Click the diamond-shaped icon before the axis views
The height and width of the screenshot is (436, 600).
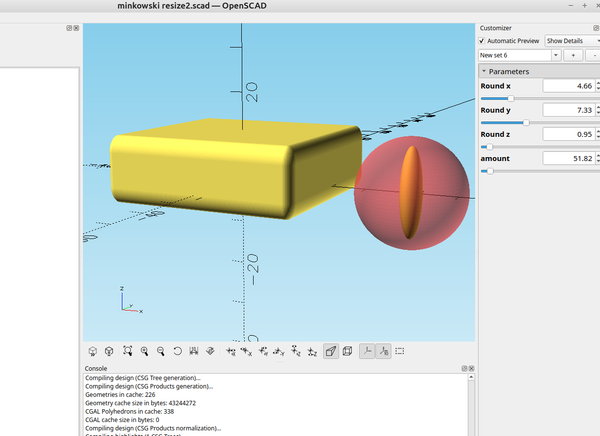coord(210,351)
